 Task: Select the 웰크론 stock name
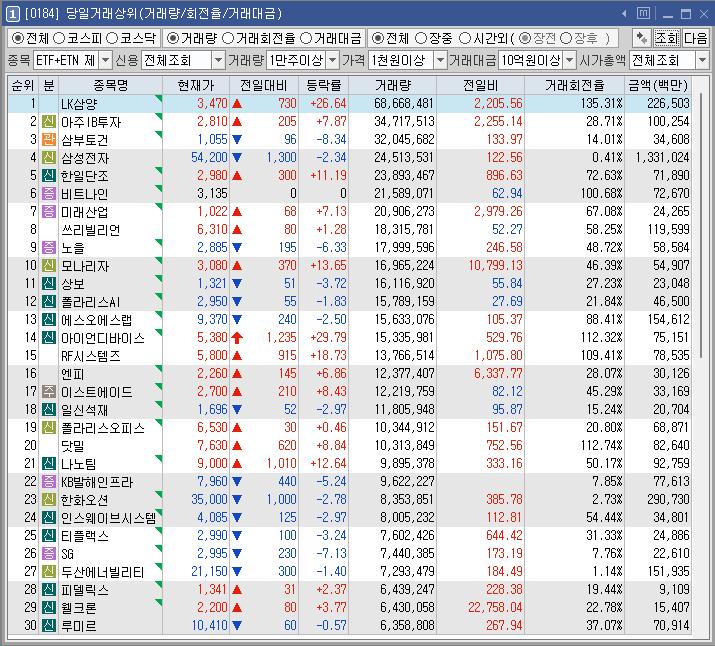[x=79, y=608]
